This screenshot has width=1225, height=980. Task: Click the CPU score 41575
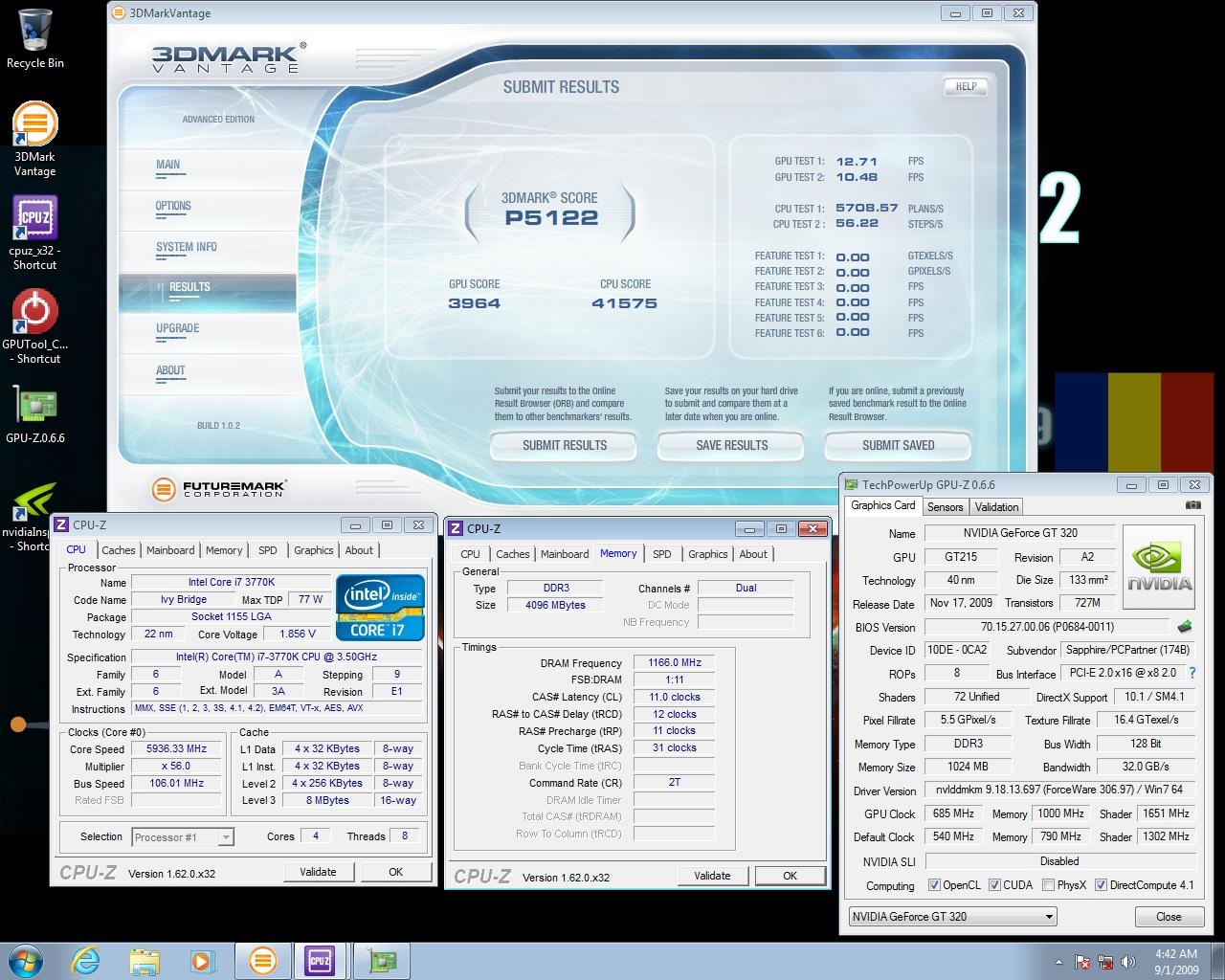pyautogui.click(x=625, y=303)
